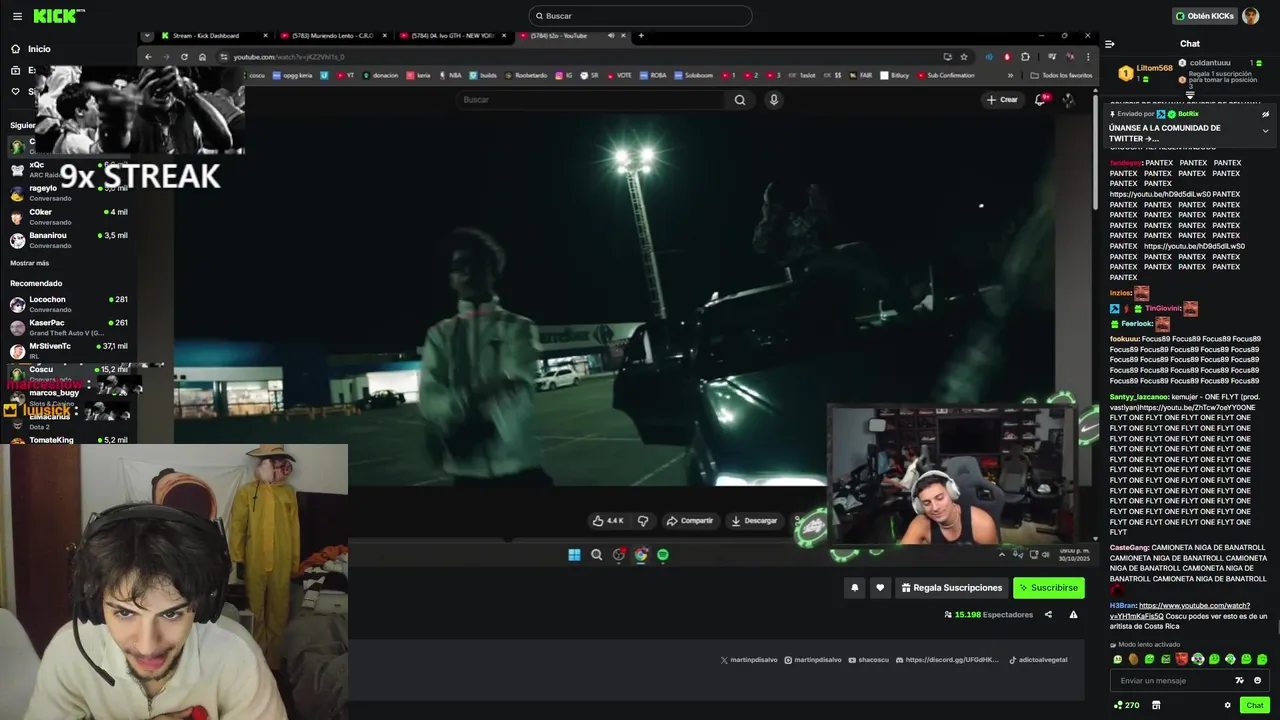The width and height of the screenshot is (1280, 720).
Task: Open TomateKing recommended channel
Action: [68, 440]
